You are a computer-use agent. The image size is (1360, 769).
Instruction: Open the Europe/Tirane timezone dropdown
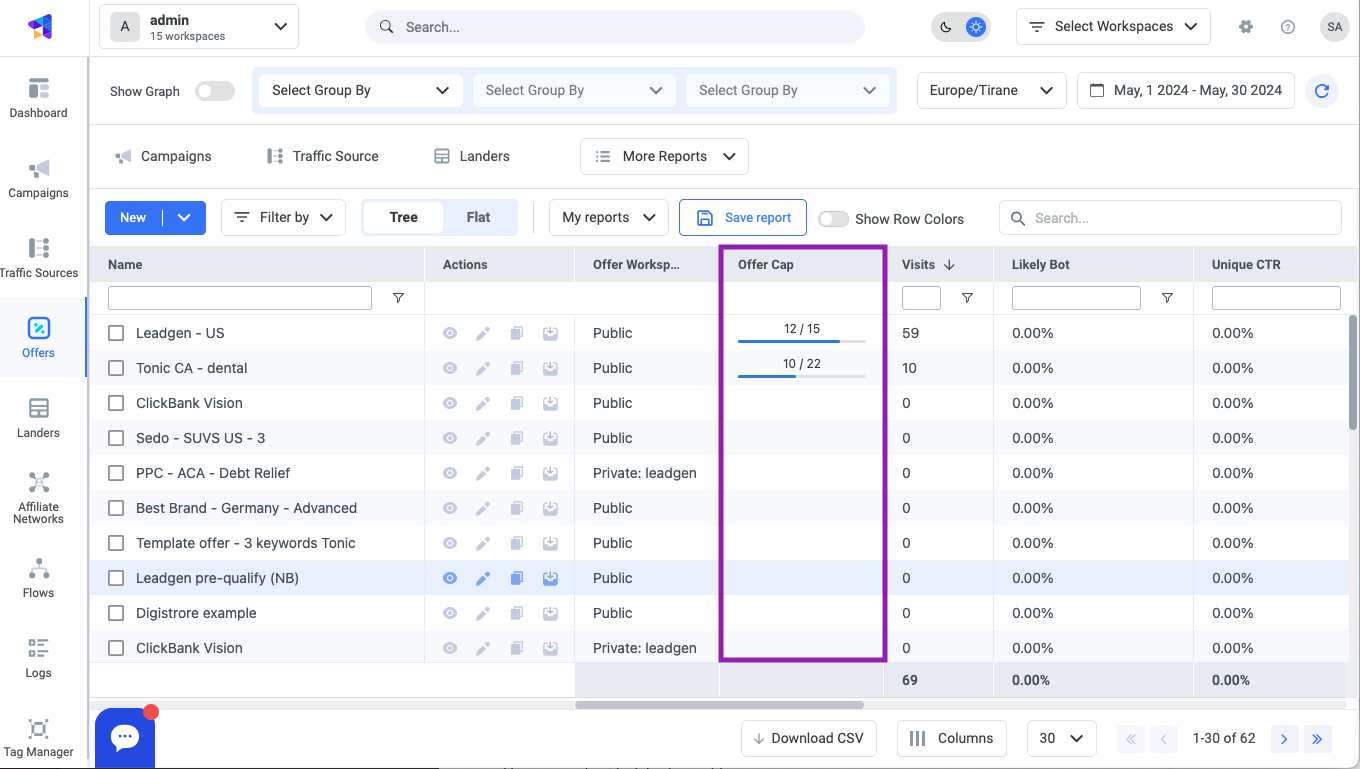[x=991, y=90]
